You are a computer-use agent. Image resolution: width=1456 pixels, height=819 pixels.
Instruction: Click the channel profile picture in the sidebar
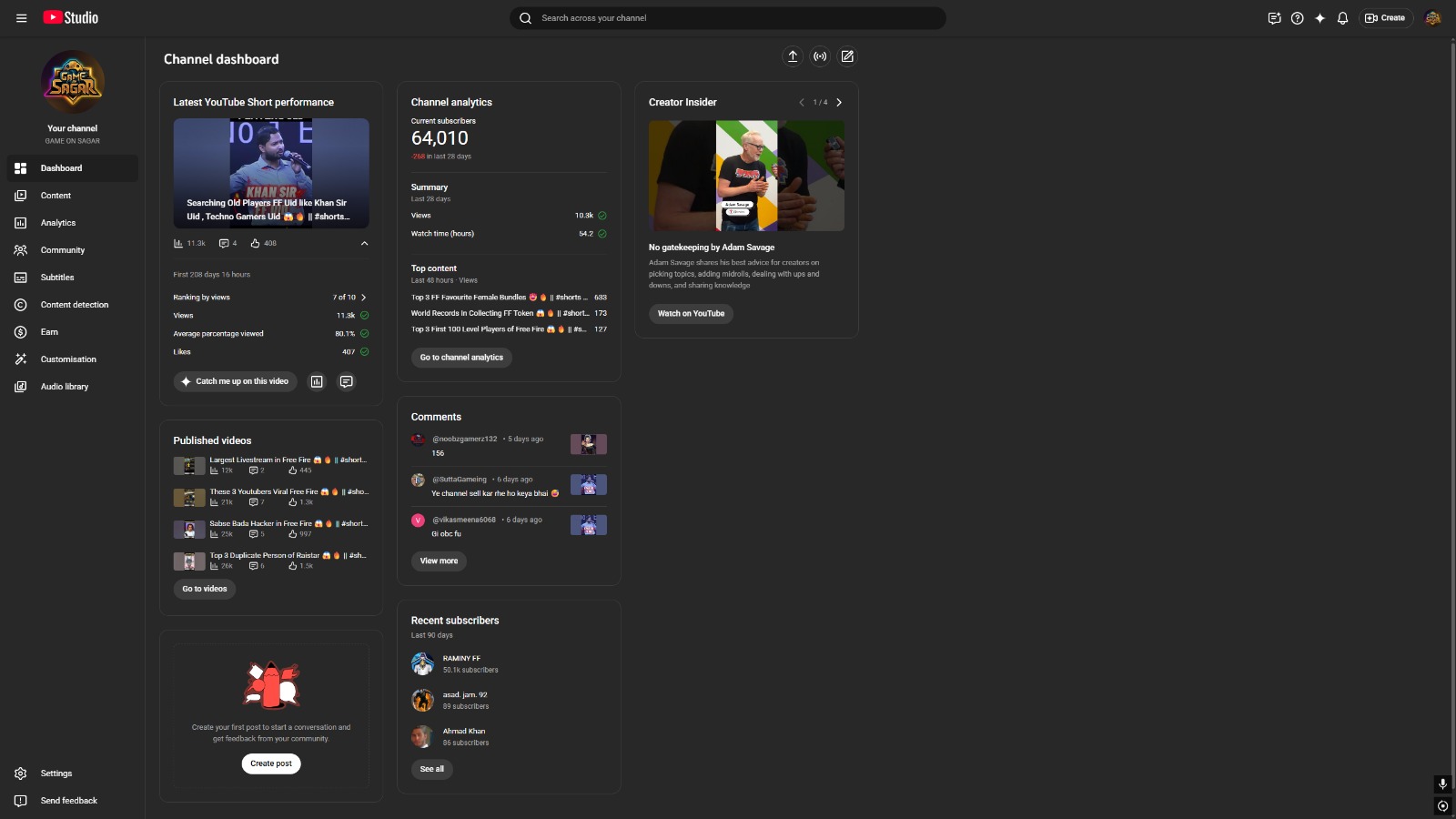[73, 82]
